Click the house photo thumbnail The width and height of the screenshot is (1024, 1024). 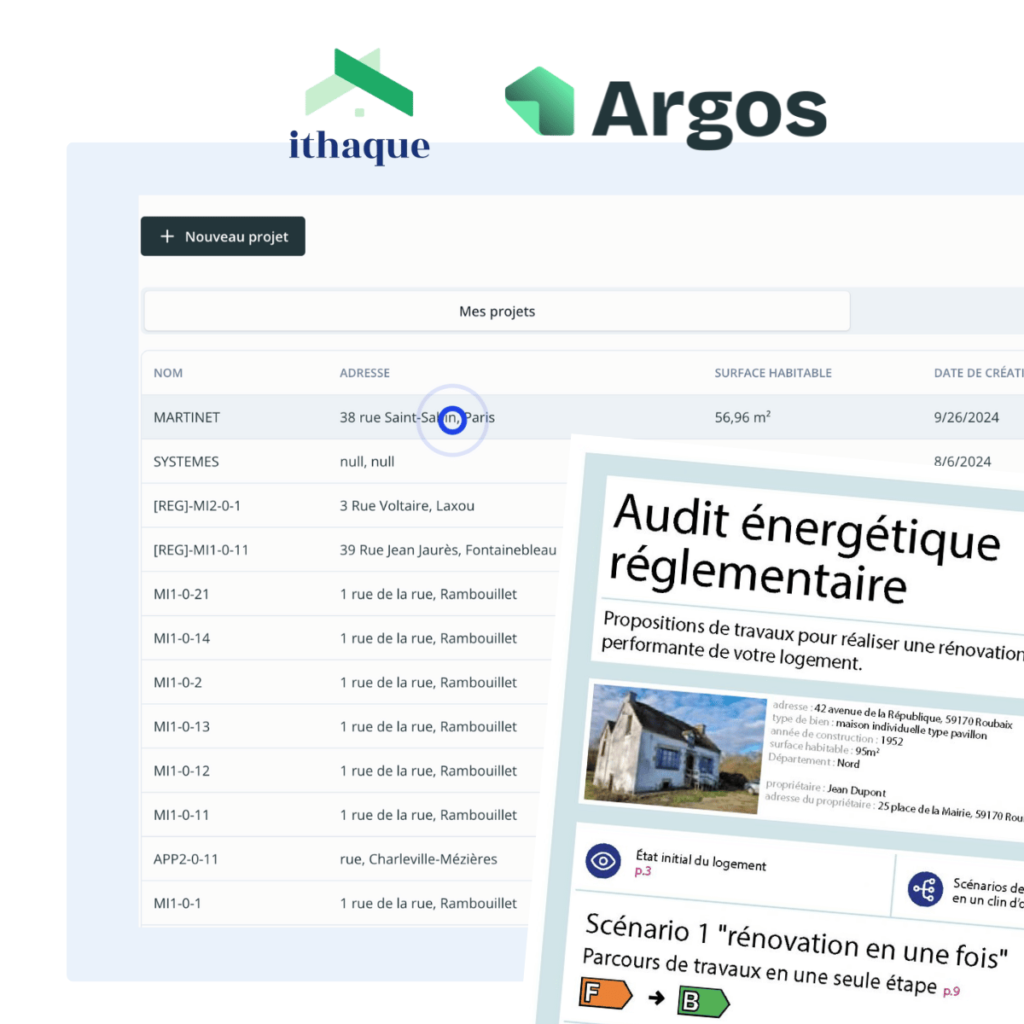click(675, 748)
